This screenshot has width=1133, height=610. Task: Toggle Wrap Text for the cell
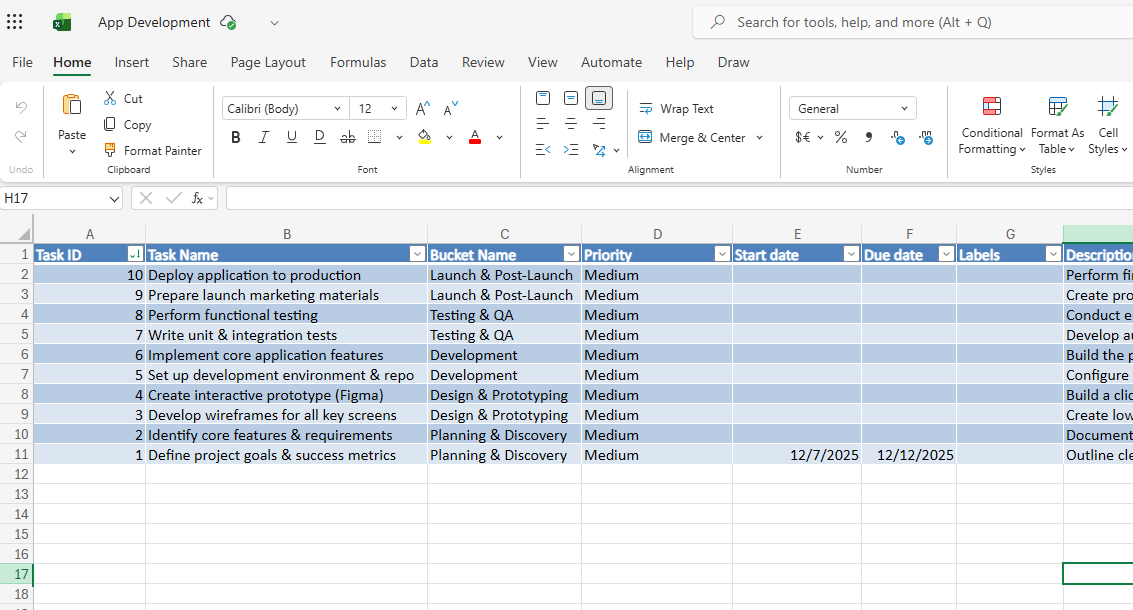click(676, 108)
